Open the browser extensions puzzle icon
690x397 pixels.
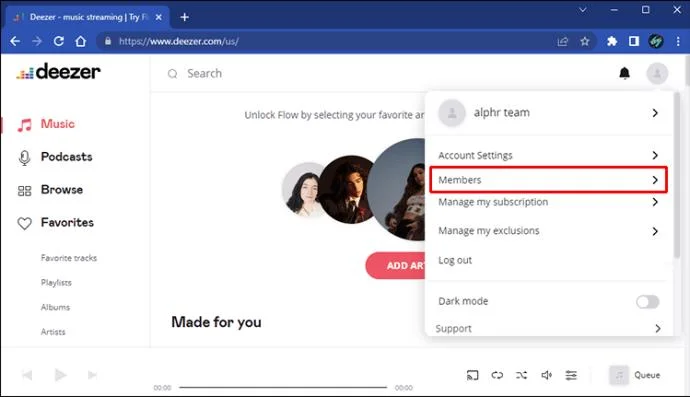point(612,41)
